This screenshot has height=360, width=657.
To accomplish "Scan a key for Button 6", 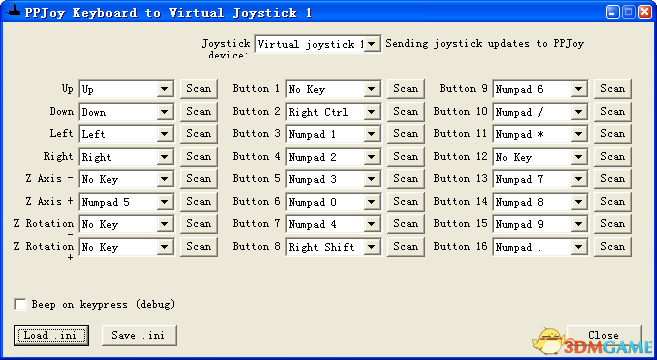I will point(406,202).
